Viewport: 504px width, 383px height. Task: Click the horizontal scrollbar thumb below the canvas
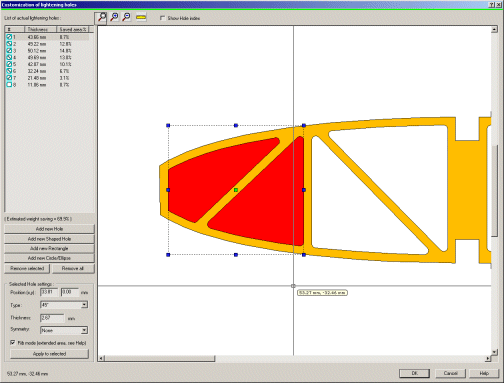(160, 358)
